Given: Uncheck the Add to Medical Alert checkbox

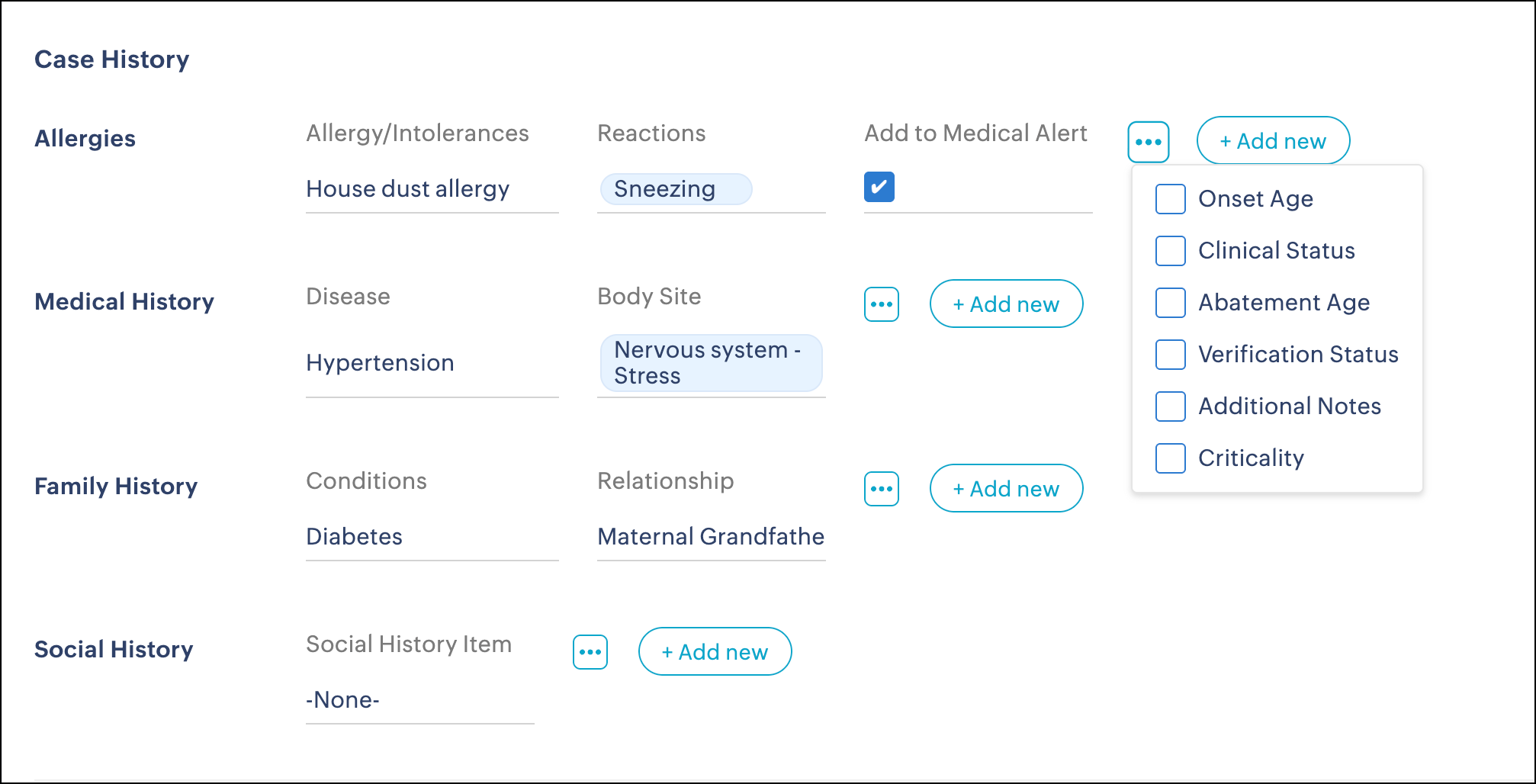Looking at the screenshot, I should [x=879, y=187].
